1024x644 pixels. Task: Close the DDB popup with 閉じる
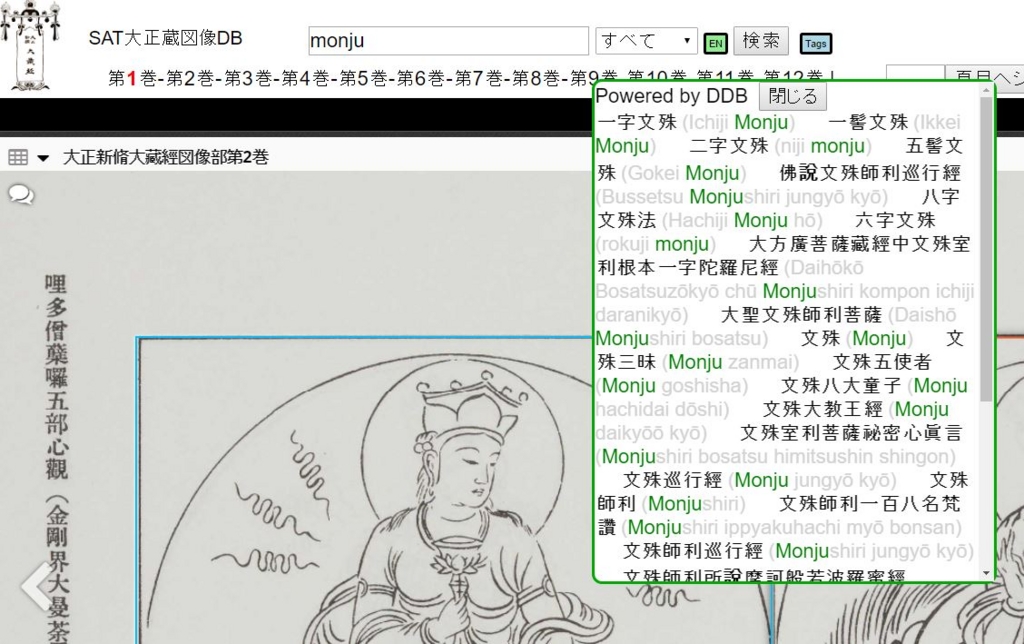point(793,96)
